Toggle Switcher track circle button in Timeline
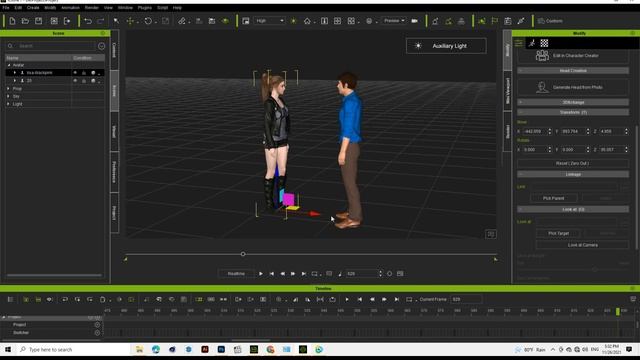The width and height of the screenshot is (640, 360). coord(97,333)
